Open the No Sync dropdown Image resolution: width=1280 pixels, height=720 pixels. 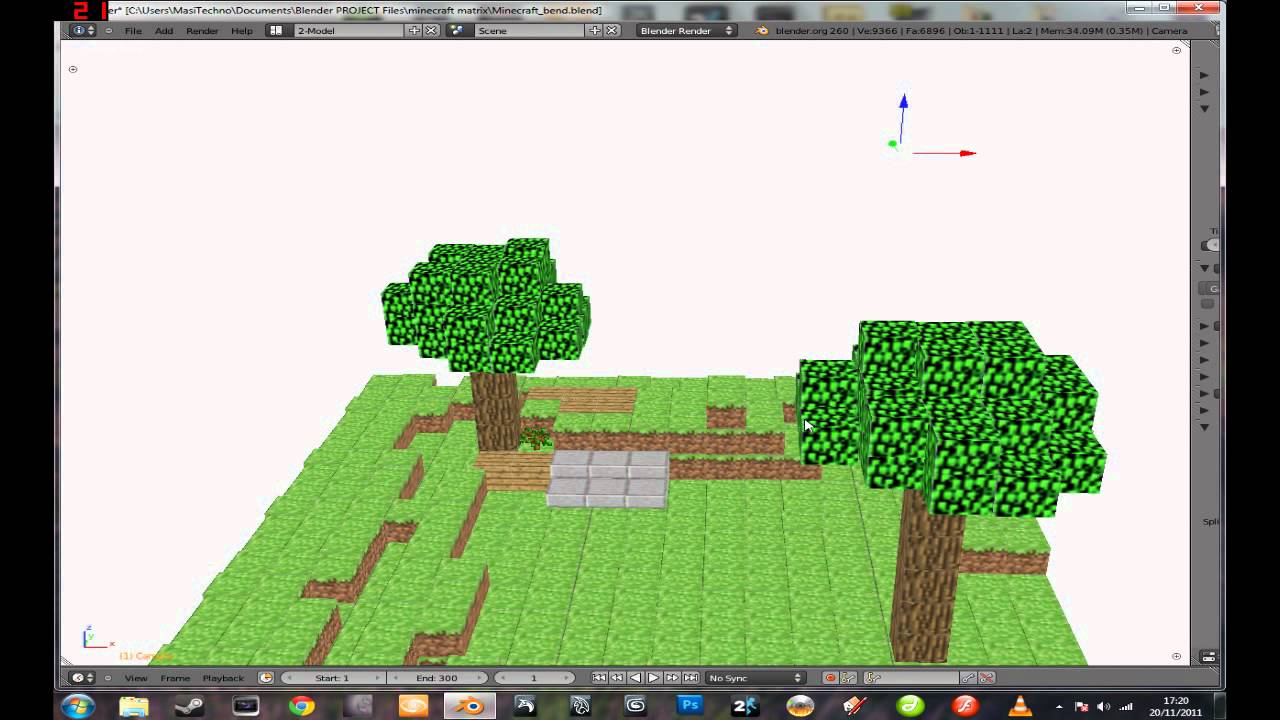click(x=755, y=677)
